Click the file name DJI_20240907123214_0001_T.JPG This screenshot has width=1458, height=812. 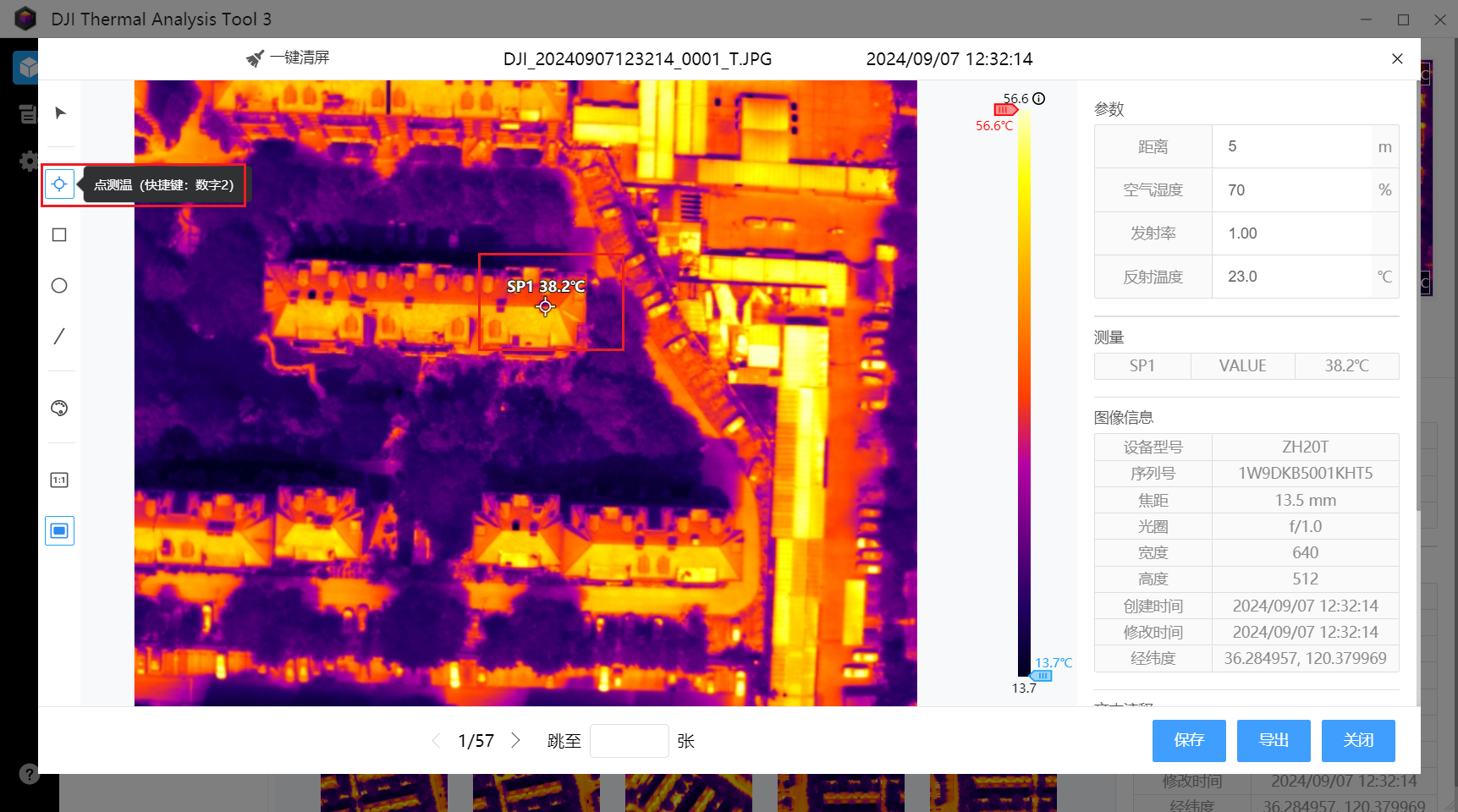[x=637, y=58]
